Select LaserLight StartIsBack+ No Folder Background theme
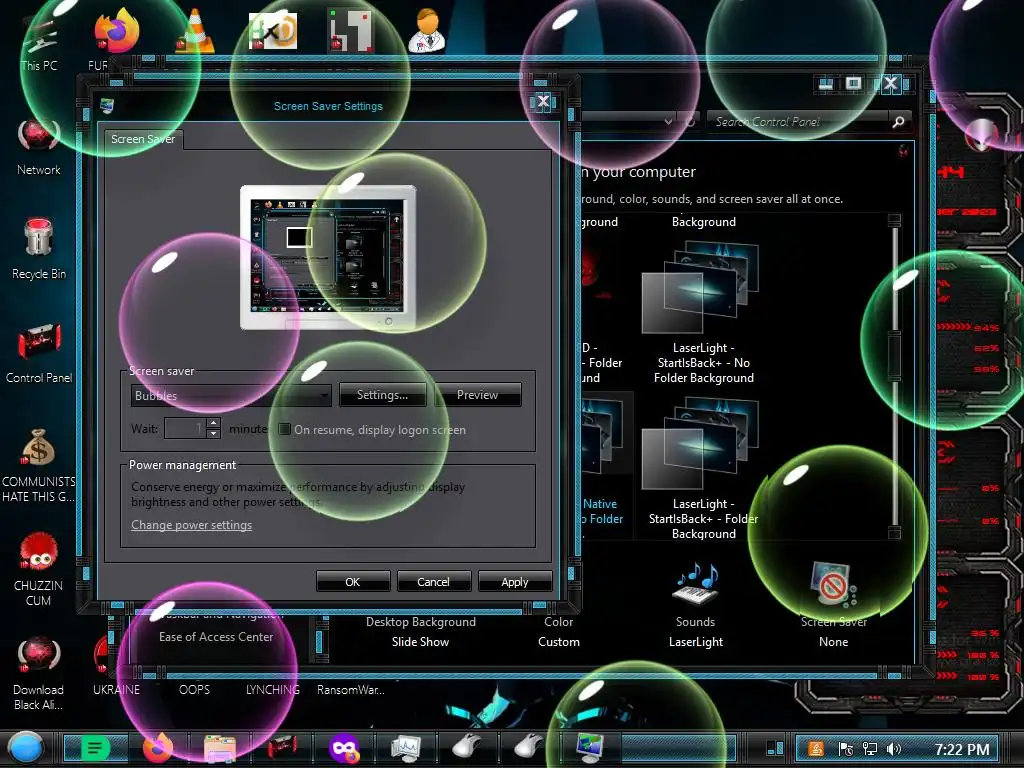 [x=703, y=312]
